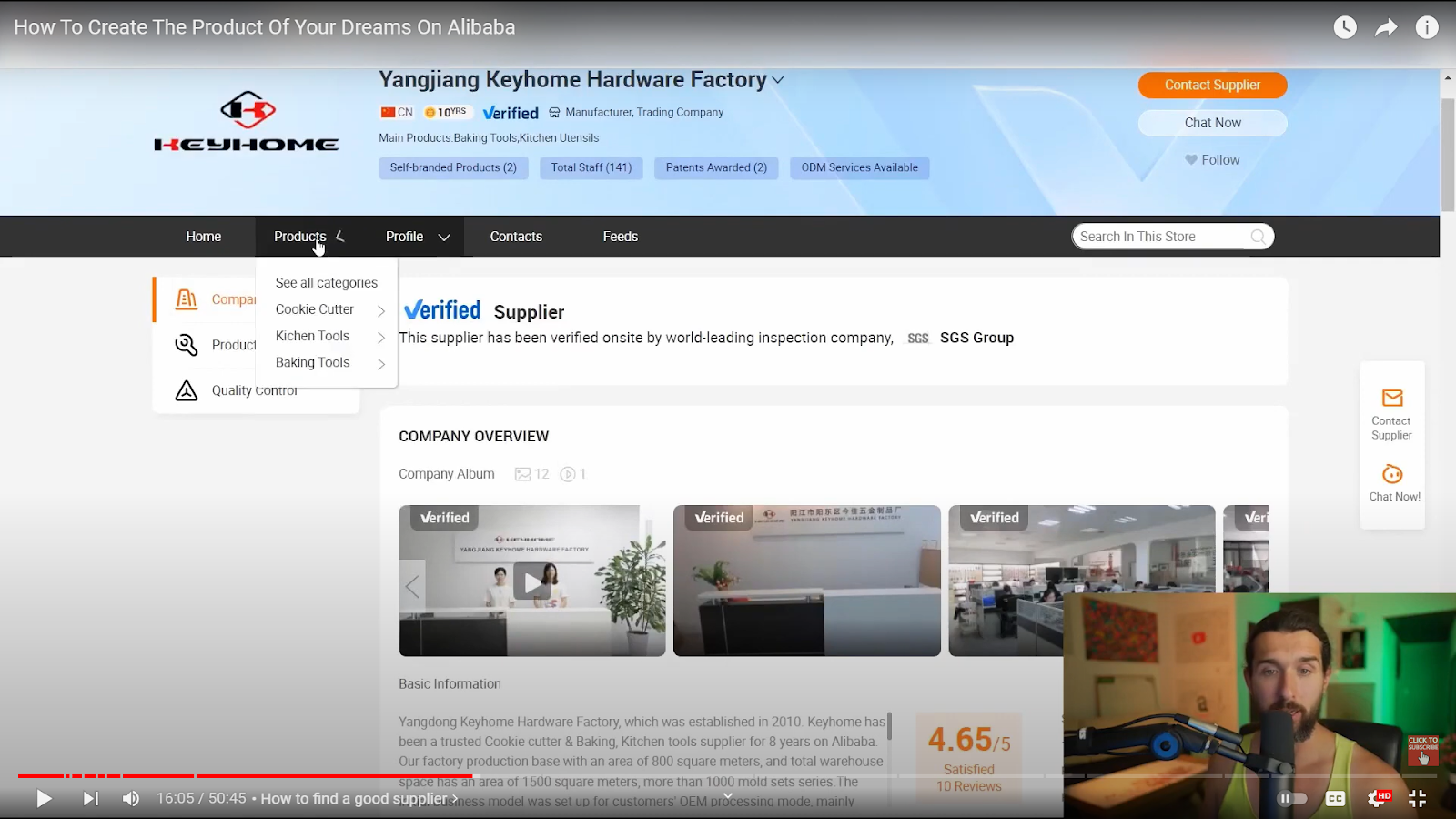Play the YouTube video
1456x819 pixels.
(44, 798)
